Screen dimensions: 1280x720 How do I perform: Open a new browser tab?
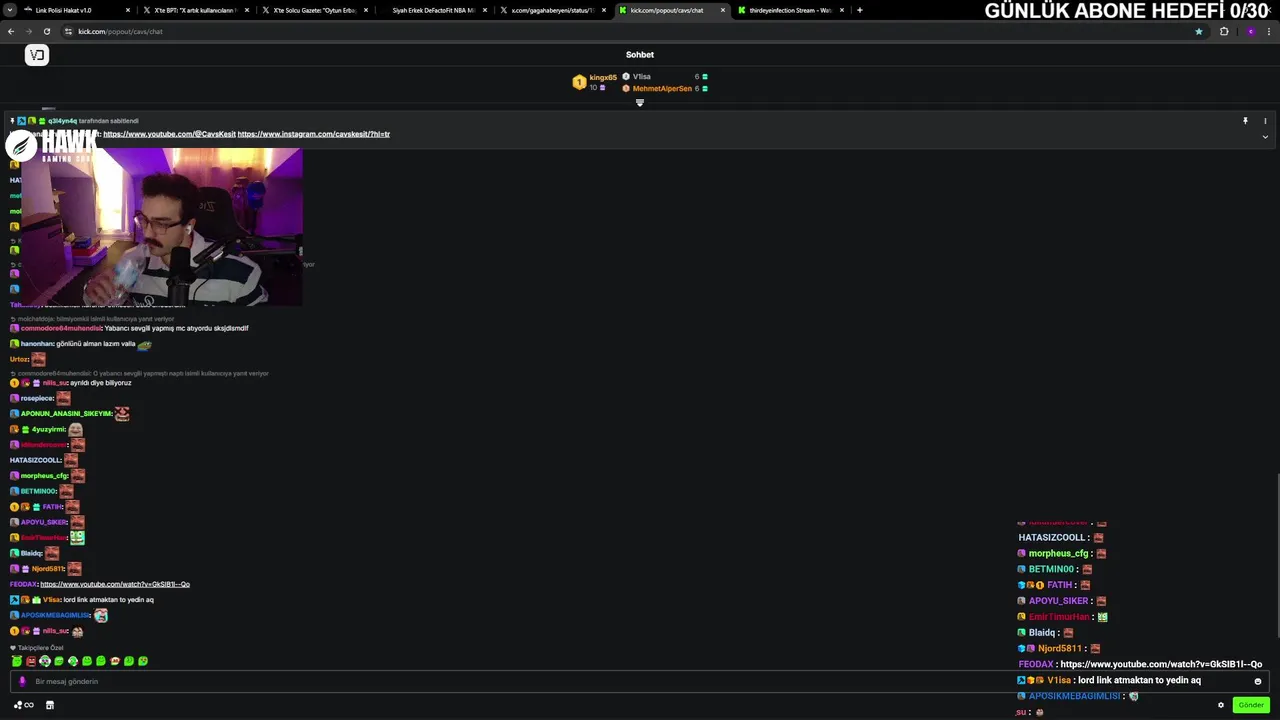(859, 10)
